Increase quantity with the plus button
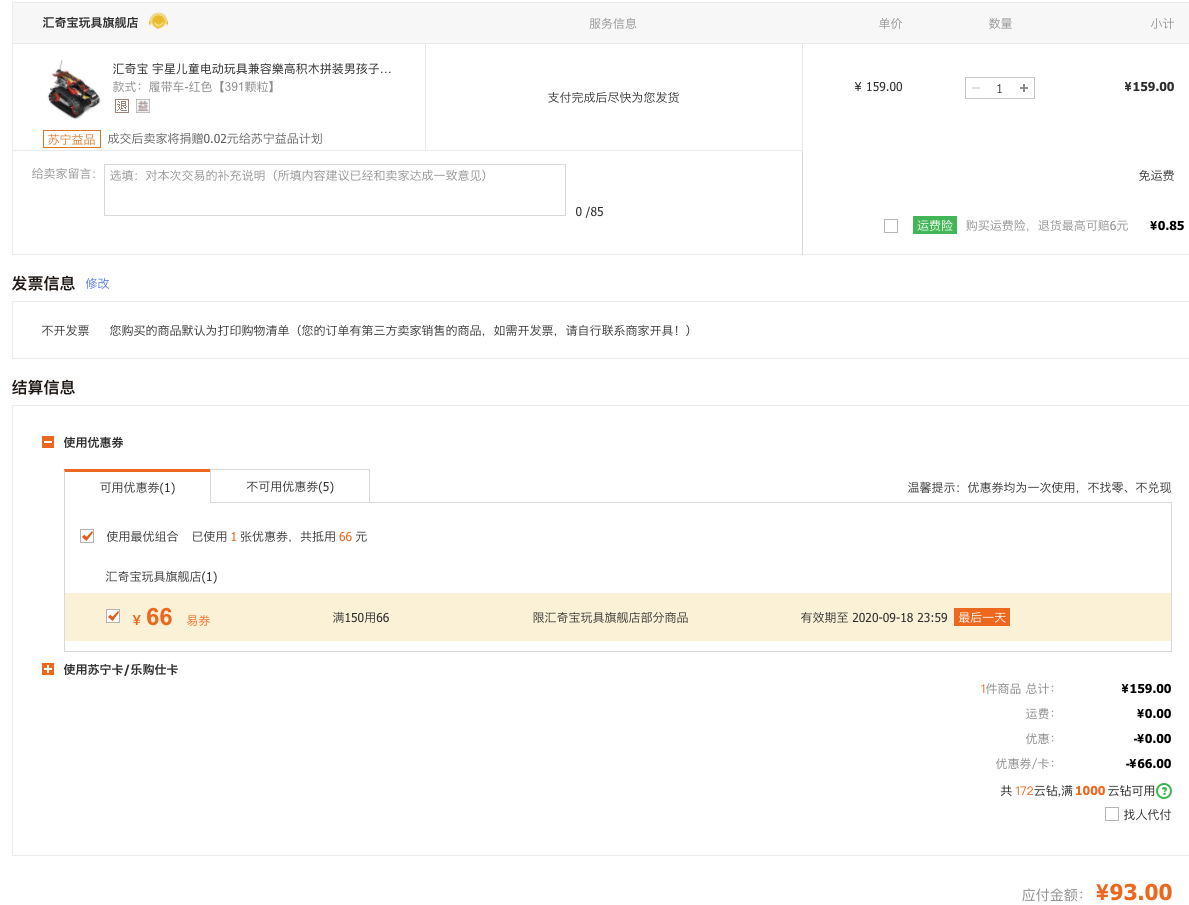 [1024, 88]
